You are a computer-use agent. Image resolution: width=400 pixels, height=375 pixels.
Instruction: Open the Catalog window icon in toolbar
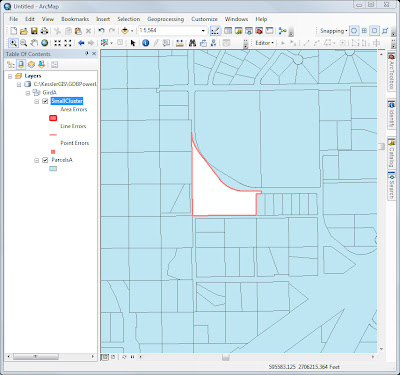pyautogui.click(x=239, y=31)
